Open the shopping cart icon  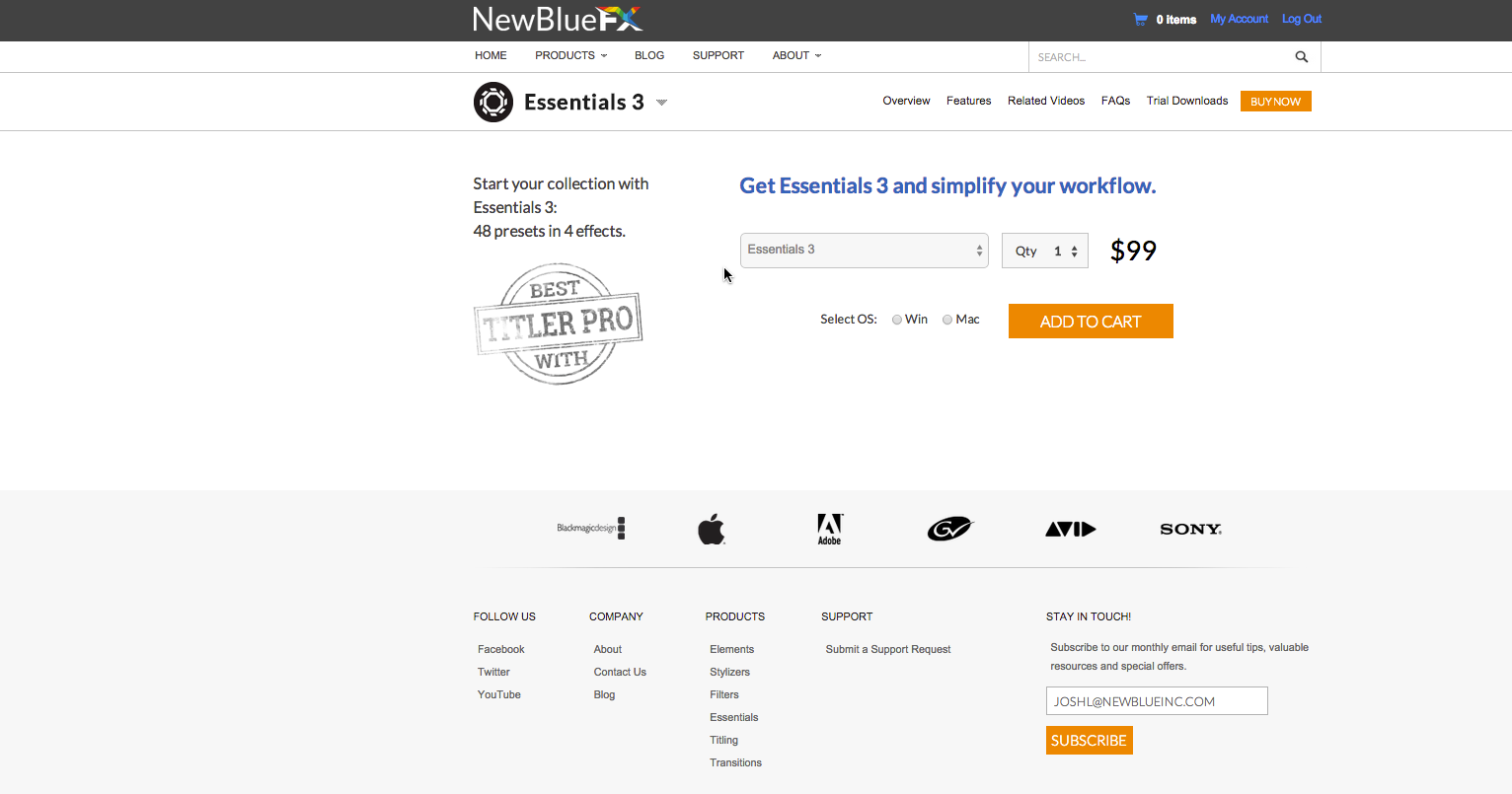pos(1140,19)
